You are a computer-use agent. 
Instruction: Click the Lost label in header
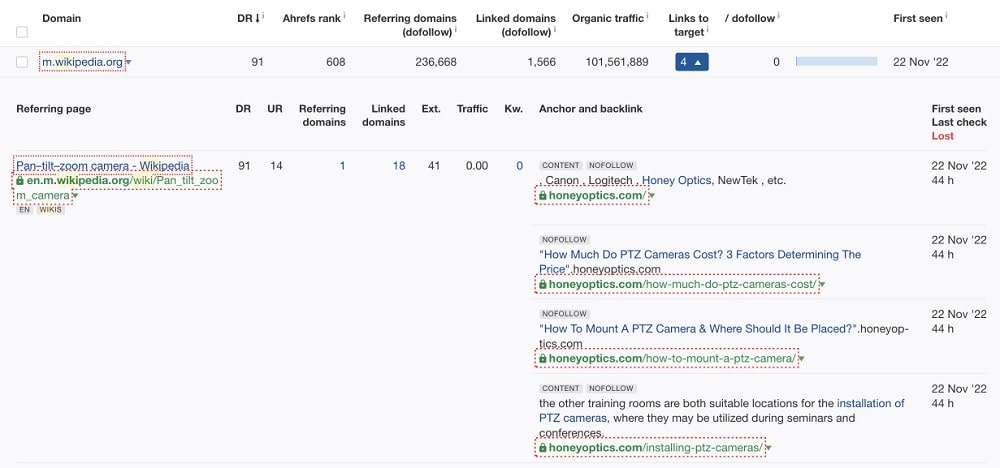943,136
